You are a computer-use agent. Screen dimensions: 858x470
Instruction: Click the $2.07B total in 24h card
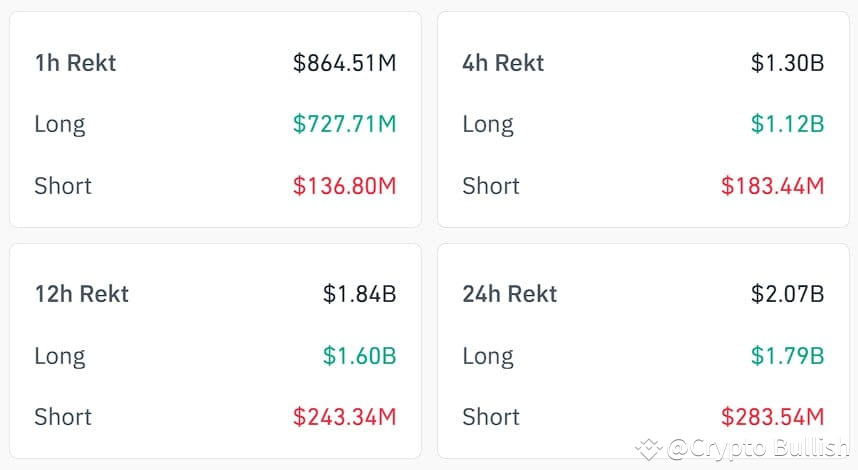pyautogui.click(x=787, y=294)
